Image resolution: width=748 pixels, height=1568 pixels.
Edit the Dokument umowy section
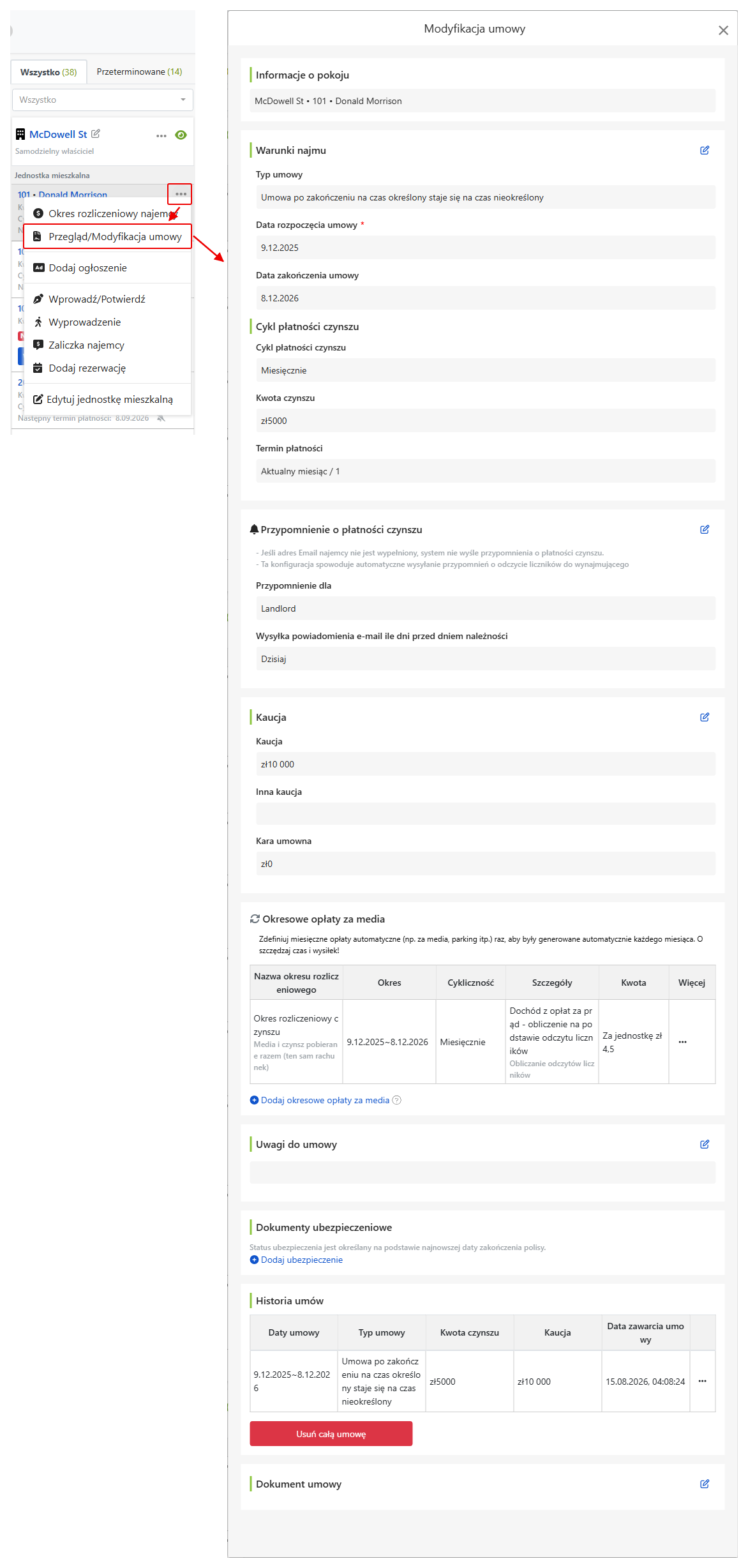(705, 1484)
